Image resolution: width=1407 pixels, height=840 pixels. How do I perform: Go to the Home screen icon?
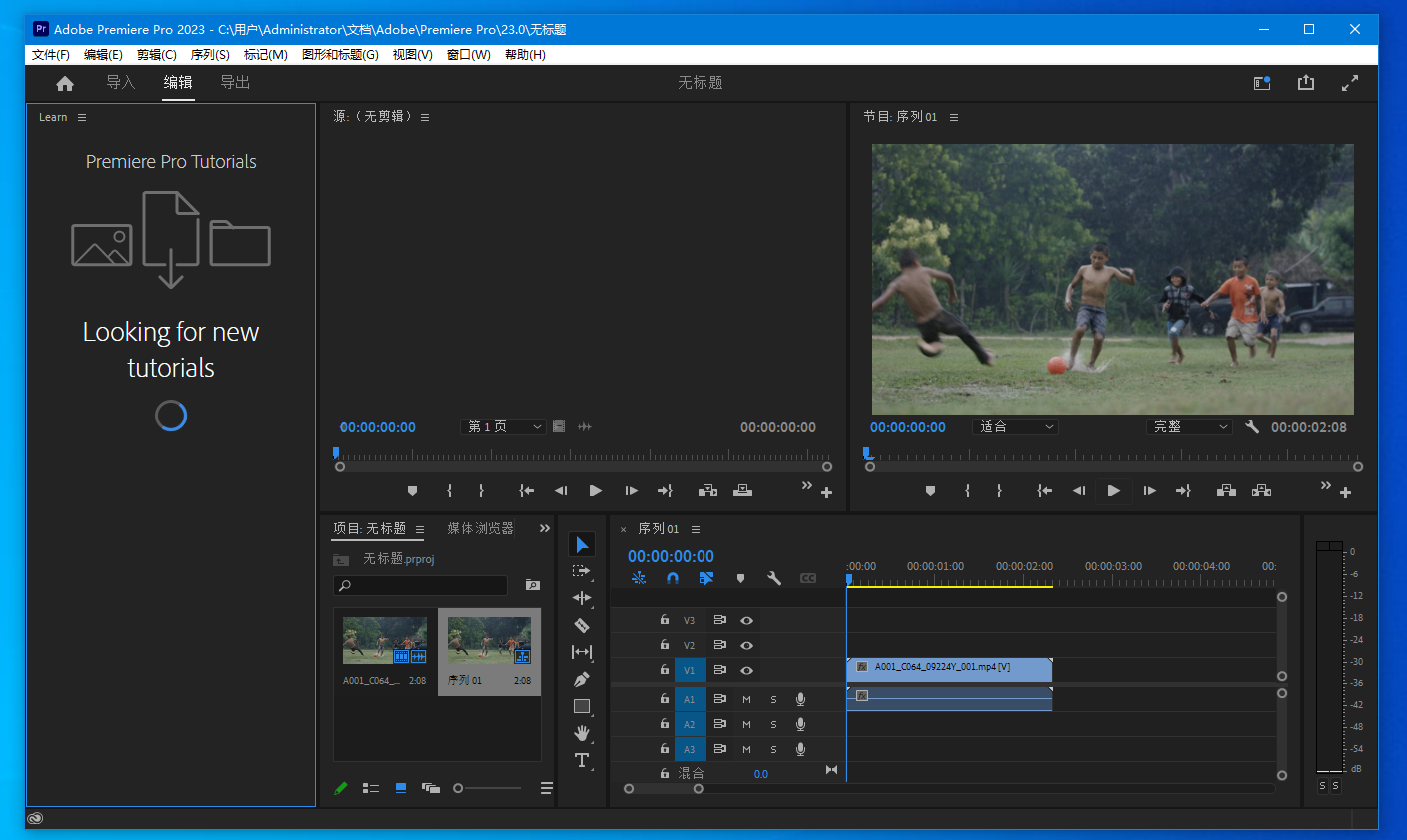(x=65, y=83)
